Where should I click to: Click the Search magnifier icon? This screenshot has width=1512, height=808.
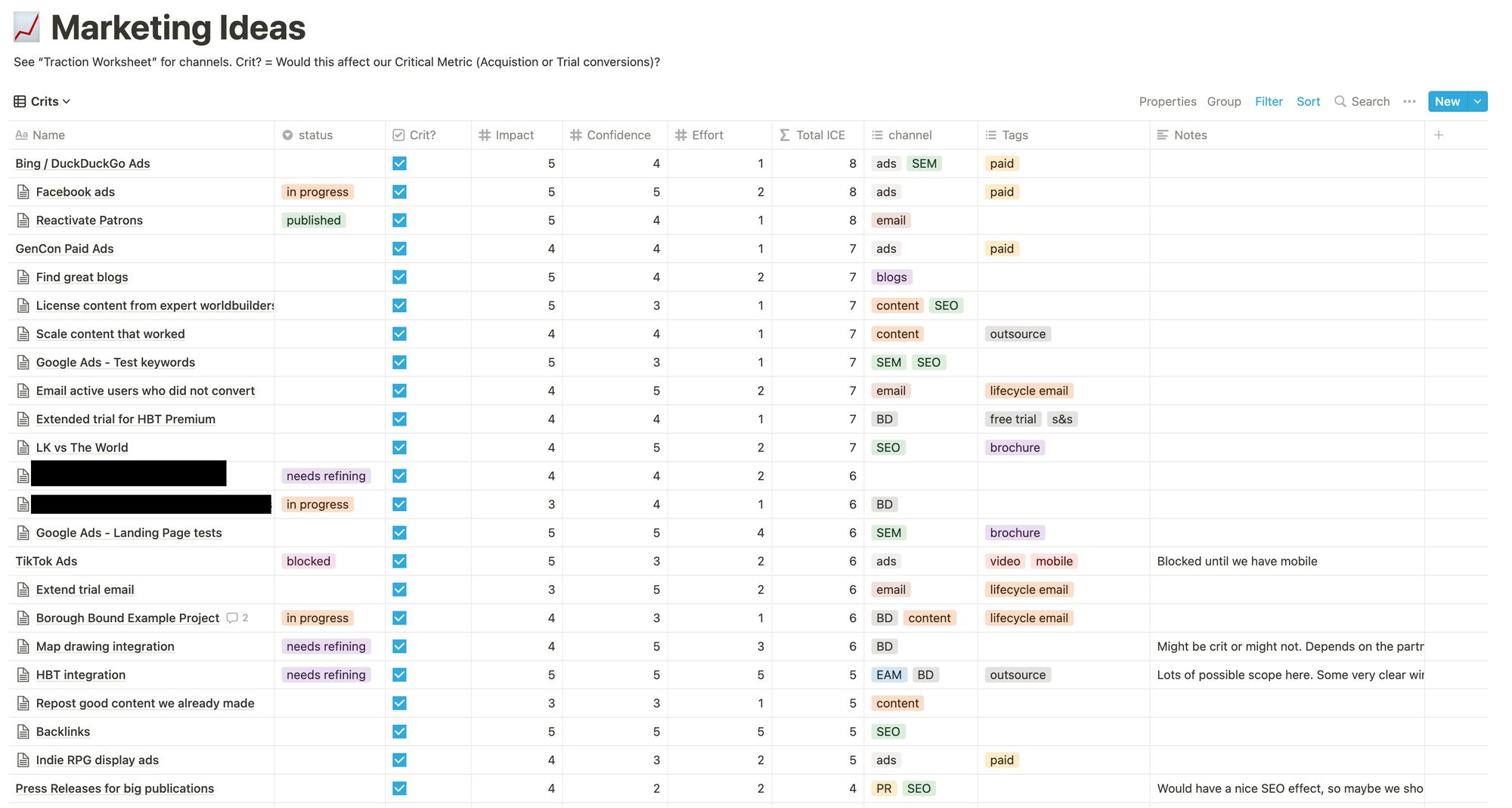[1340, 101]
